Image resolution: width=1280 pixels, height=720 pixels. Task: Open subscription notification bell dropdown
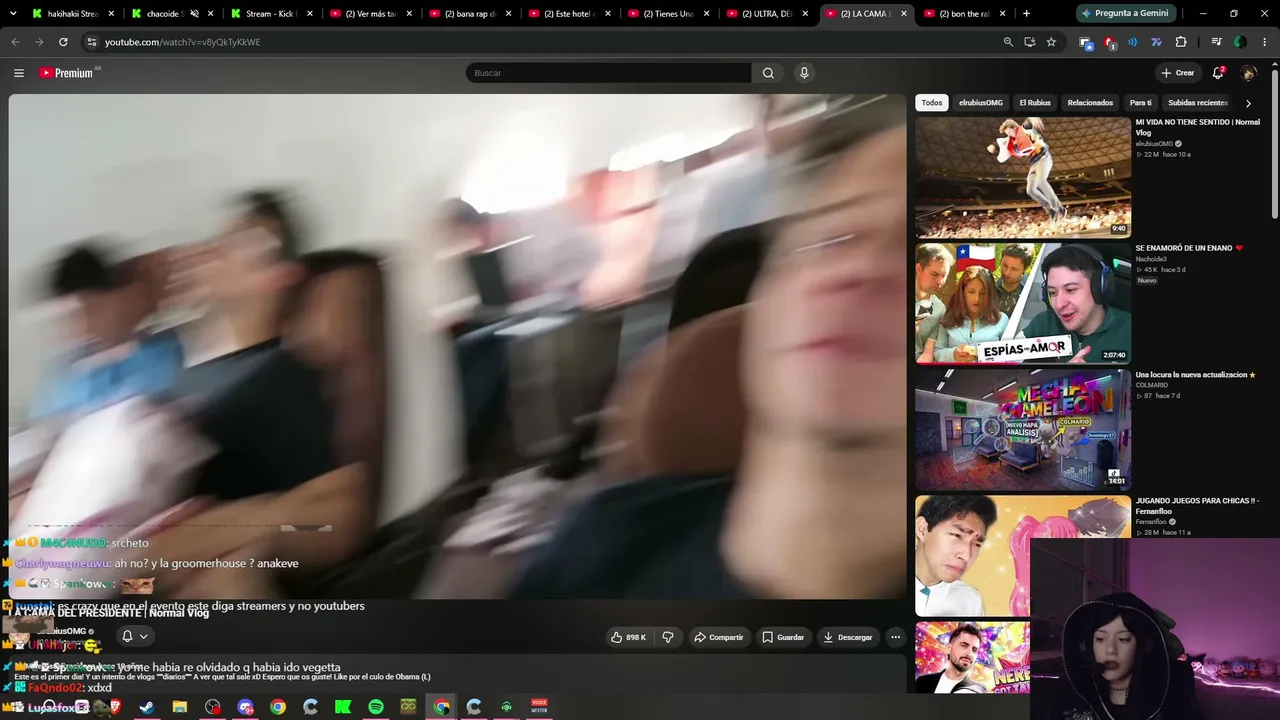coord(135,636)
